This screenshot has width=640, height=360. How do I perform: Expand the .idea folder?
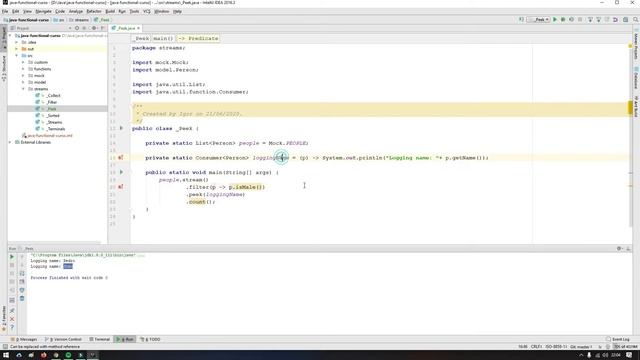pyautogui.click(x=17, y=42)
